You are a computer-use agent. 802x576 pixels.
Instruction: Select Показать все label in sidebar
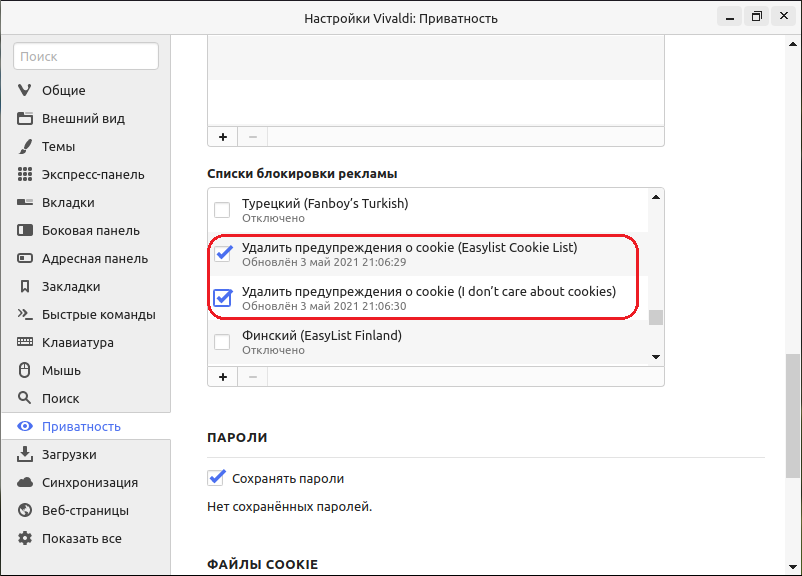tap(82, 539)
